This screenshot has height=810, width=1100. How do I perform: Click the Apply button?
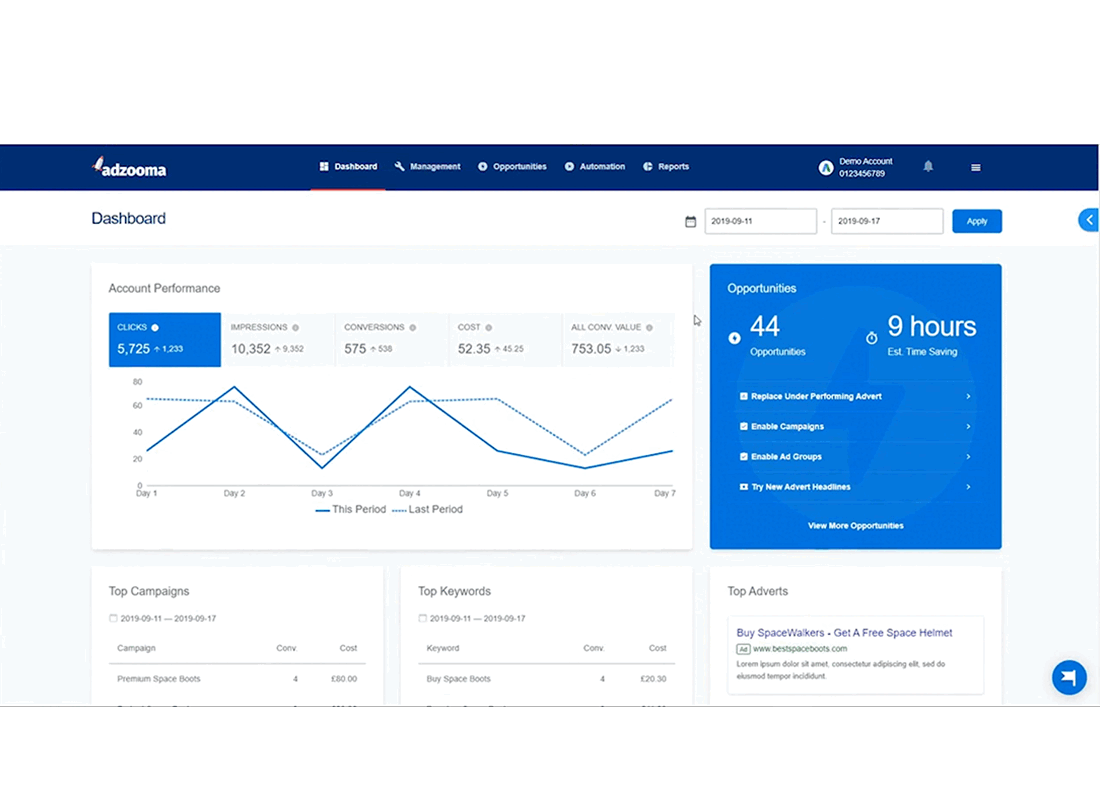point(977,221)
